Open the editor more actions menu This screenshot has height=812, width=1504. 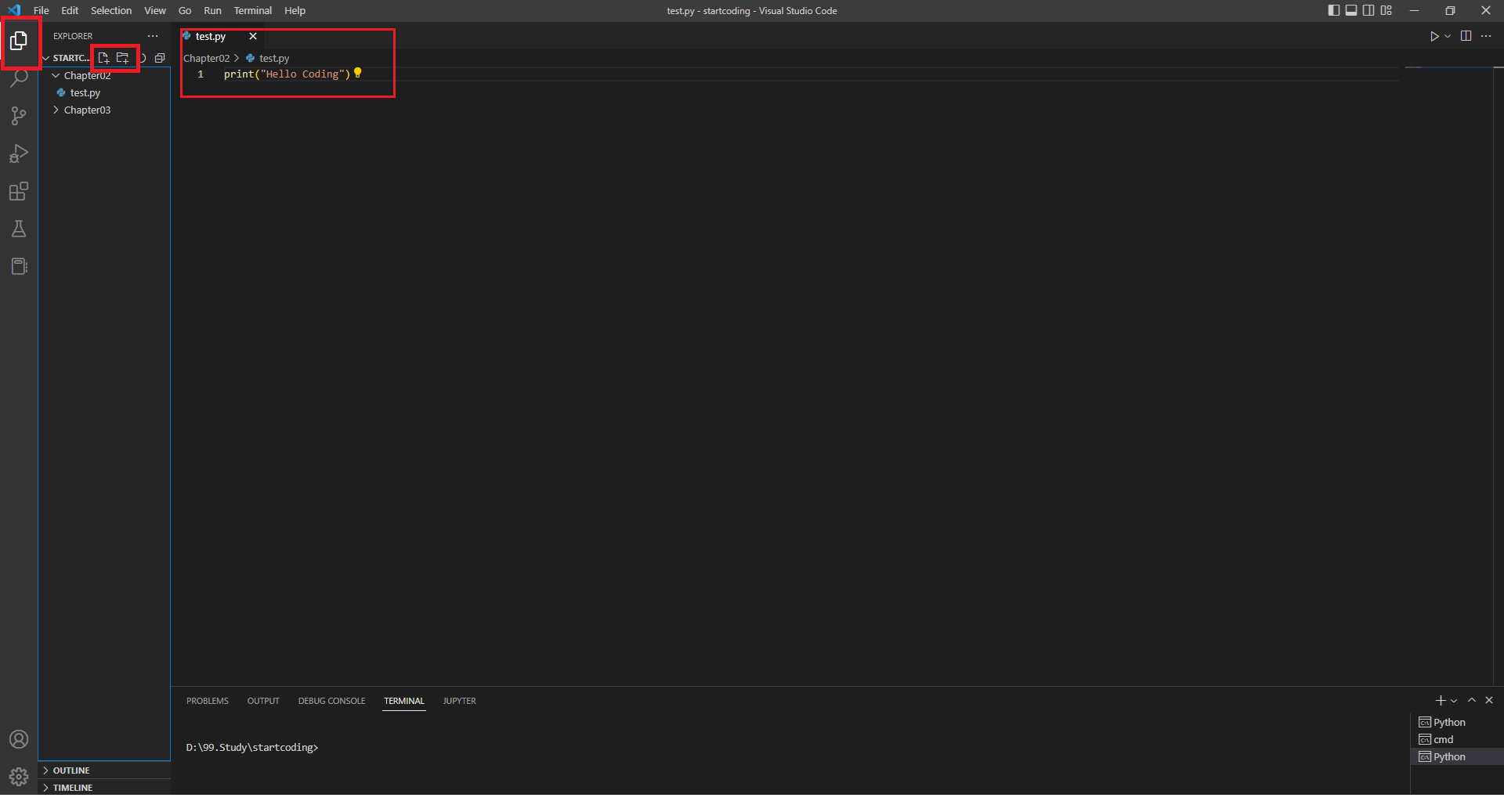tap(1486, 36)
